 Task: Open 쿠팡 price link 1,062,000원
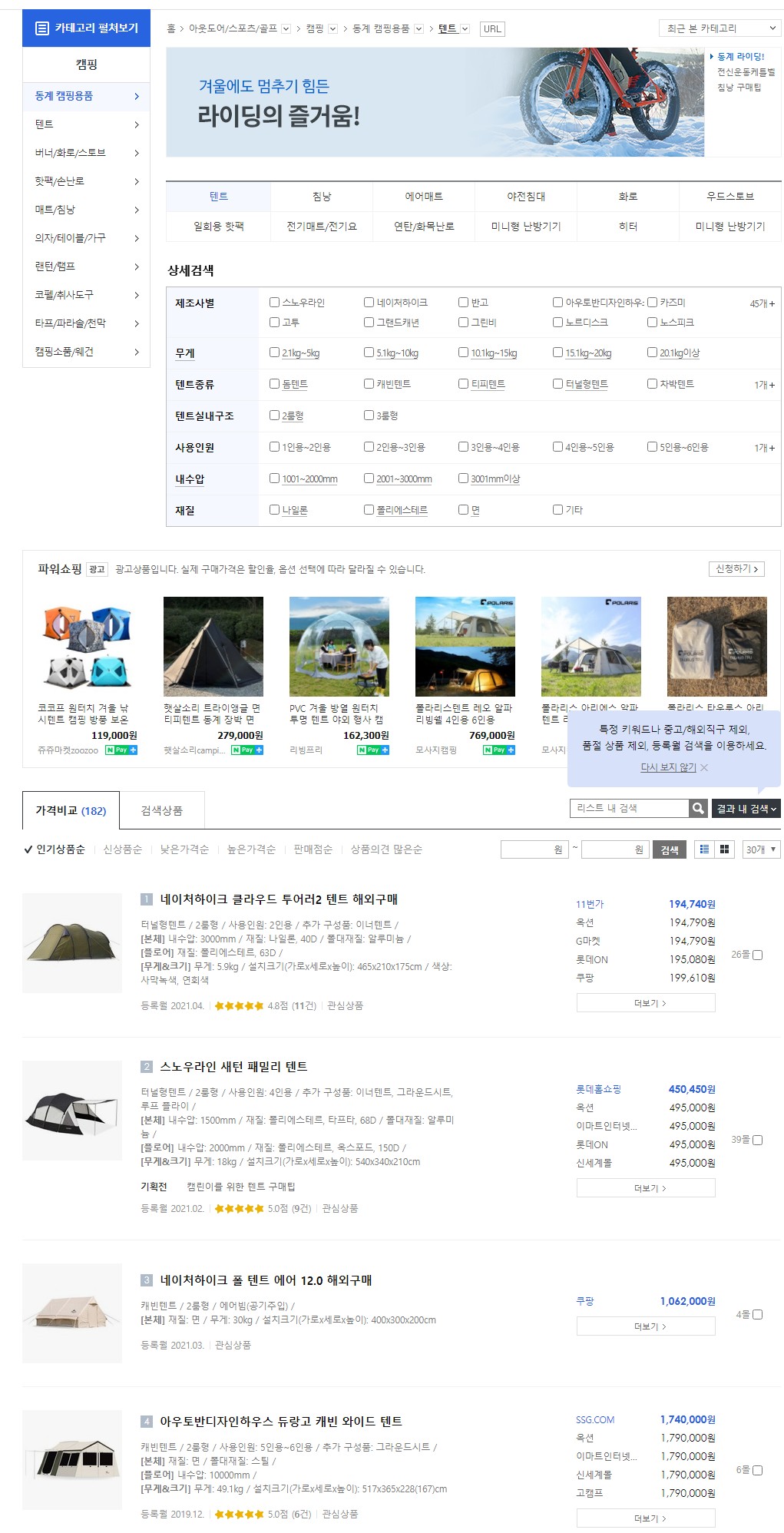coord(646,1301)
